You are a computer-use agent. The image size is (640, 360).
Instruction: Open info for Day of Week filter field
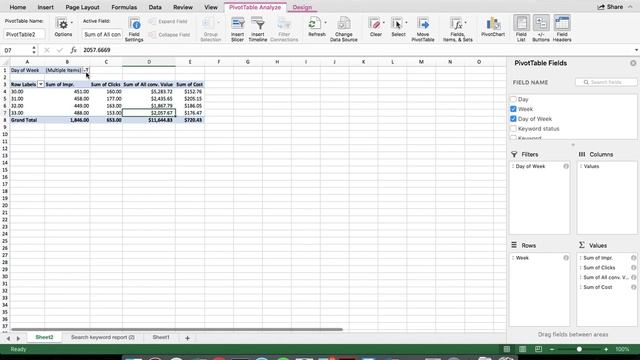click(566, 166)
